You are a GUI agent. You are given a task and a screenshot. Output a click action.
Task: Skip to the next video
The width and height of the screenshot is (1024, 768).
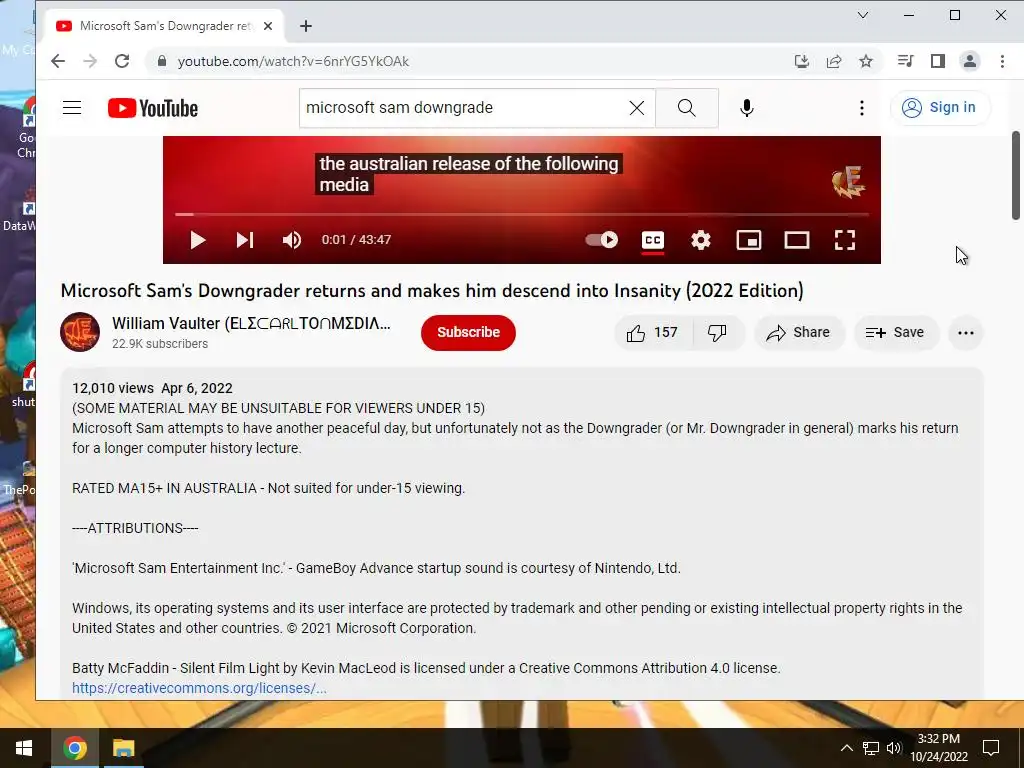point(245,240)
